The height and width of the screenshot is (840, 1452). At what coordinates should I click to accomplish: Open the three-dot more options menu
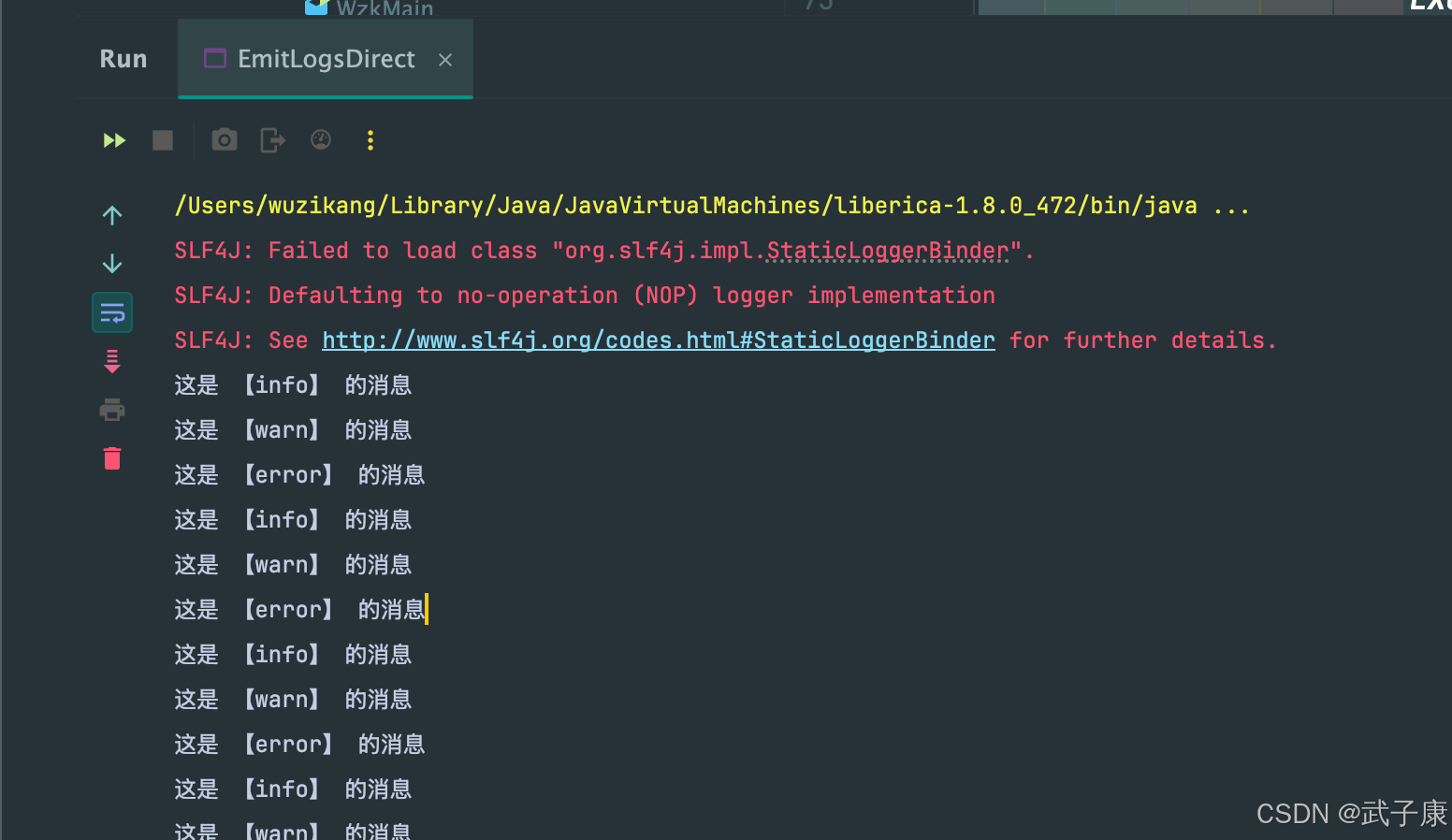point(370,140)
